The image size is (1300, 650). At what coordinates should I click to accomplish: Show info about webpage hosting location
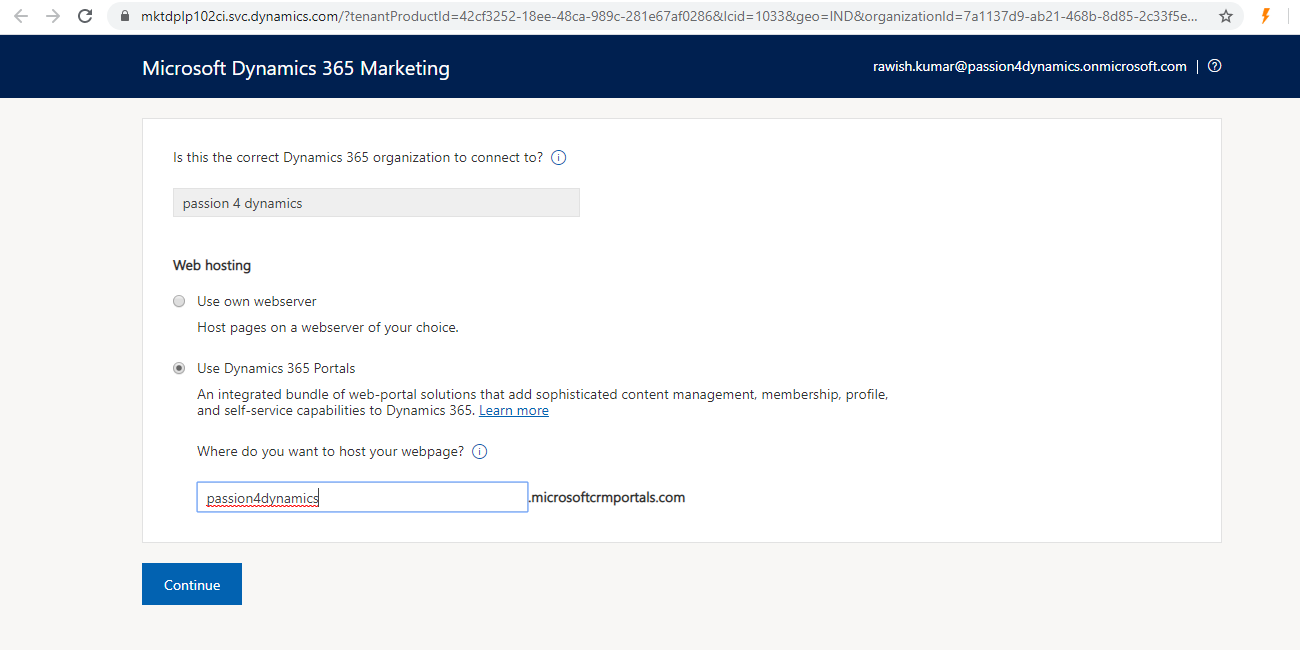479,452
